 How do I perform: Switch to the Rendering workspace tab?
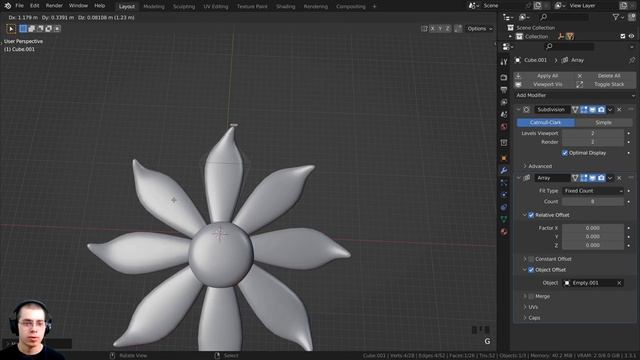coord(316,7)
